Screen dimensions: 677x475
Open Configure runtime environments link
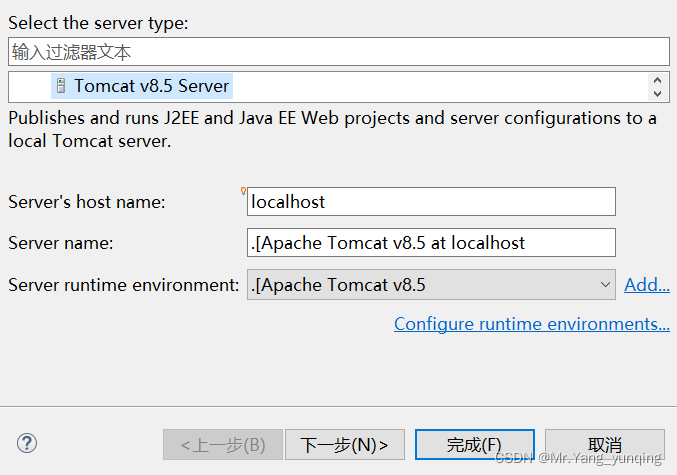click(532, 324)
